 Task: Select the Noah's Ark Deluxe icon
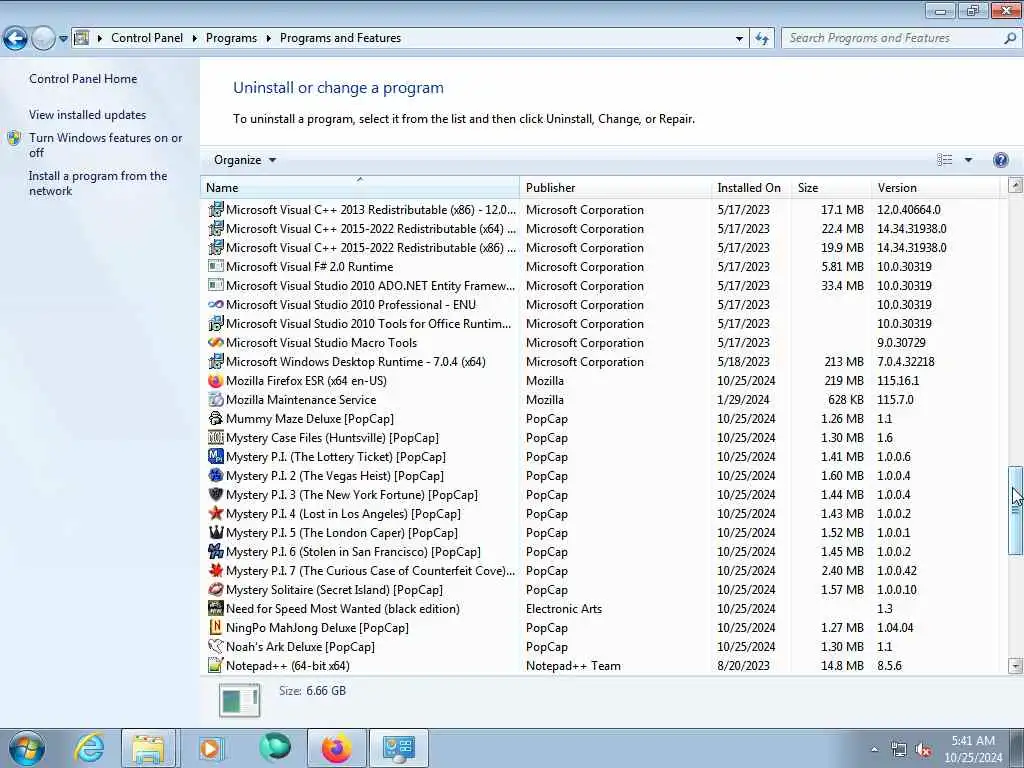click(216, 646)
